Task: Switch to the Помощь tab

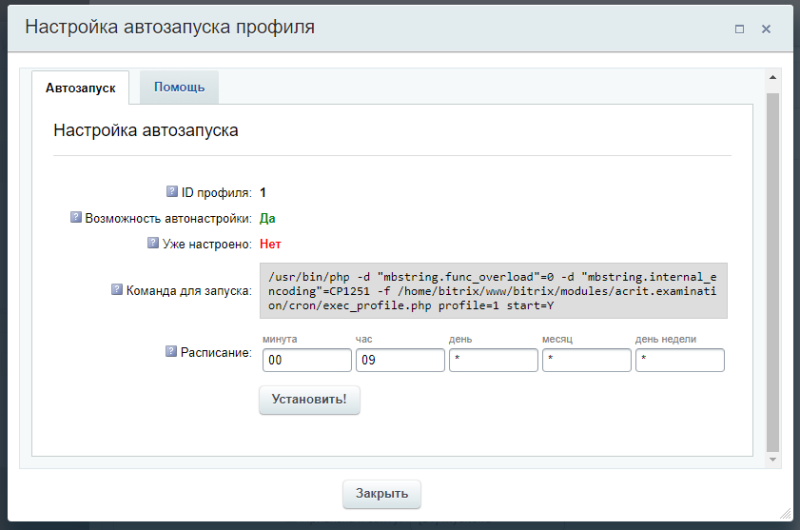Action: click(x=179, y=87)
